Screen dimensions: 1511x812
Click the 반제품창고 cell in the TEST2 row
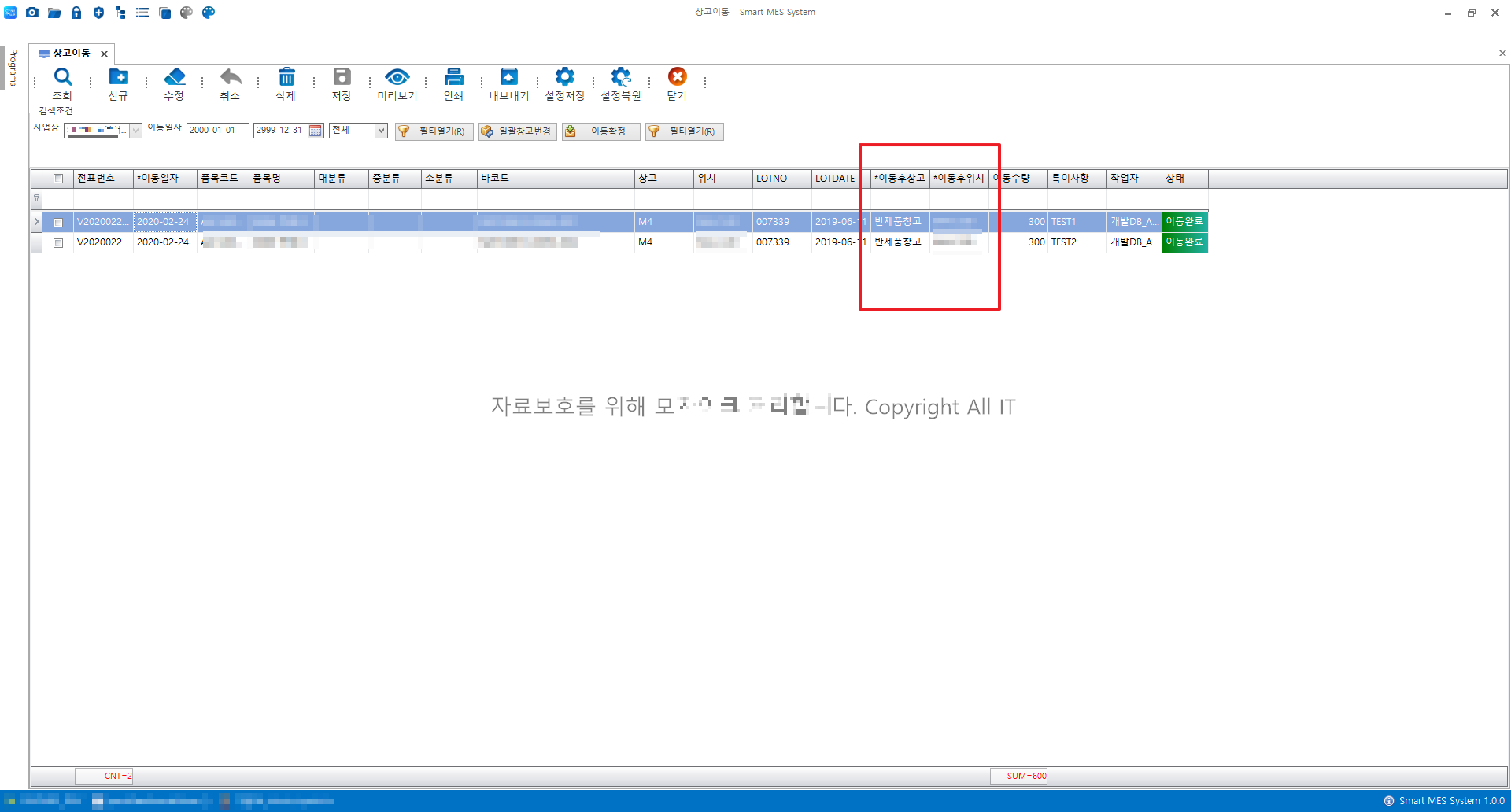[900, 242]
